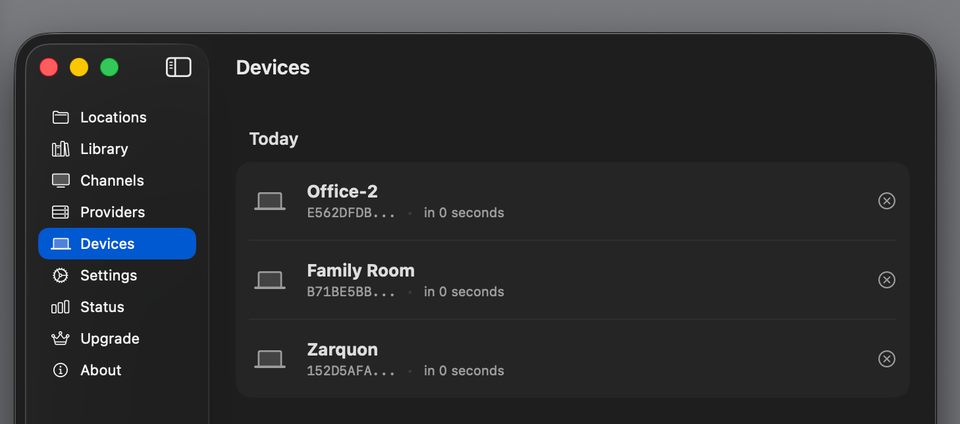Click the Office-2 laptop icon
The width and height of the screenshot is (960, 424).
click(x=270, y=201)
